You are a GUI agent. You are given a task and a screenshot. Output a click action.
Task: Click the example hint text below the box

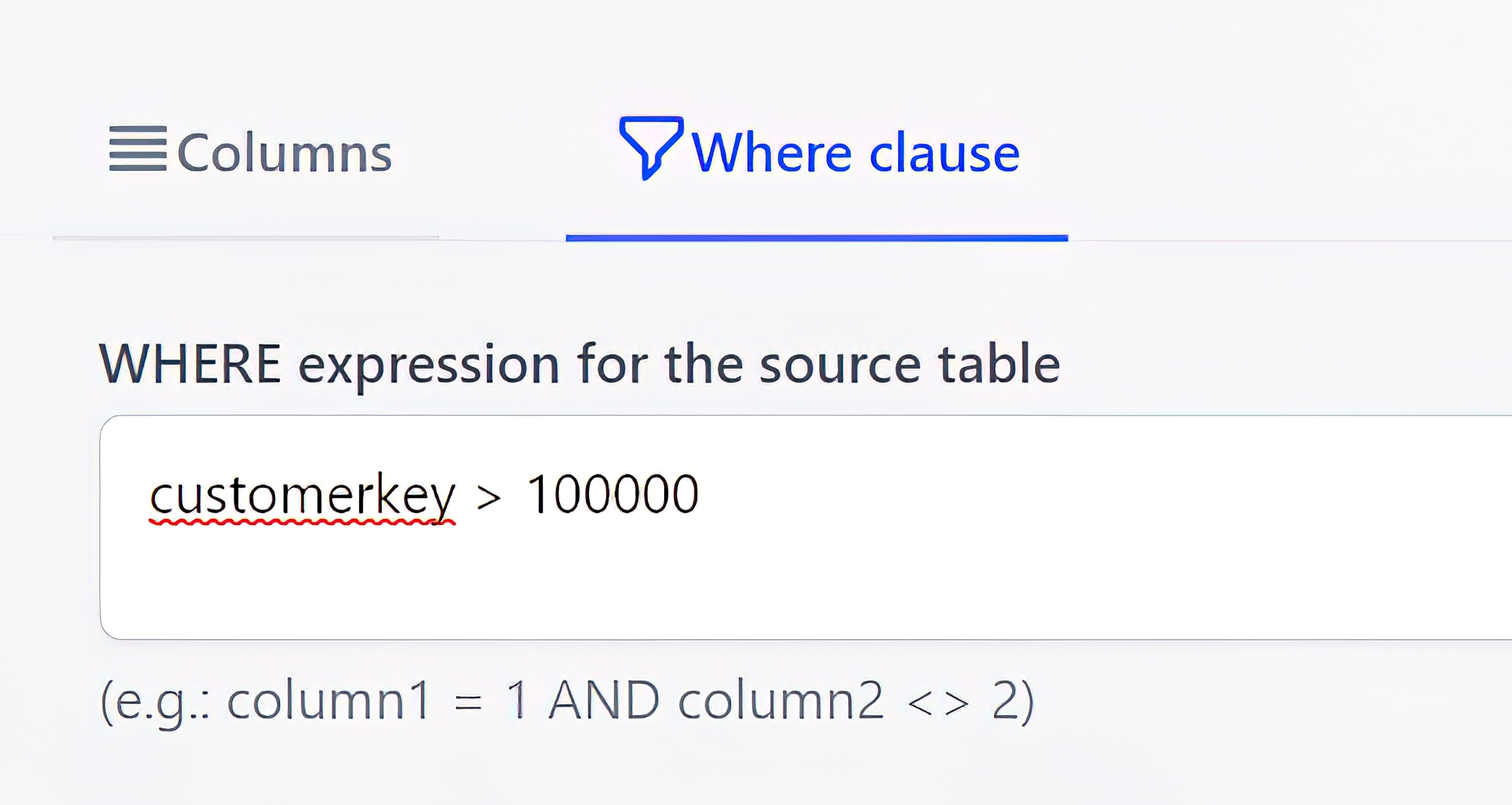click(x=567, y=701)
